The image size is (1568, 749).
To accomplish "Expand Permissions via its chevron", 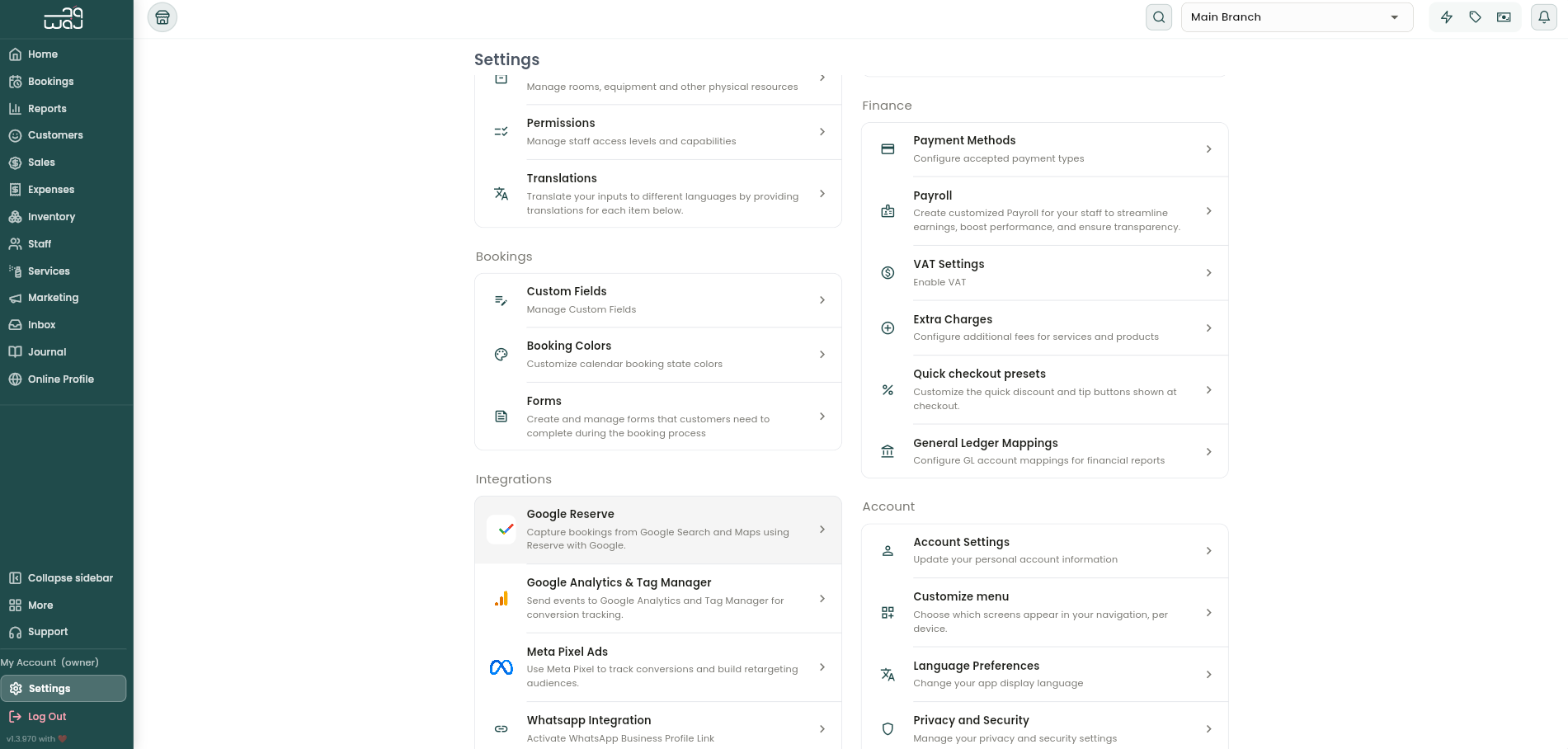I will click(x=822, y=132).
